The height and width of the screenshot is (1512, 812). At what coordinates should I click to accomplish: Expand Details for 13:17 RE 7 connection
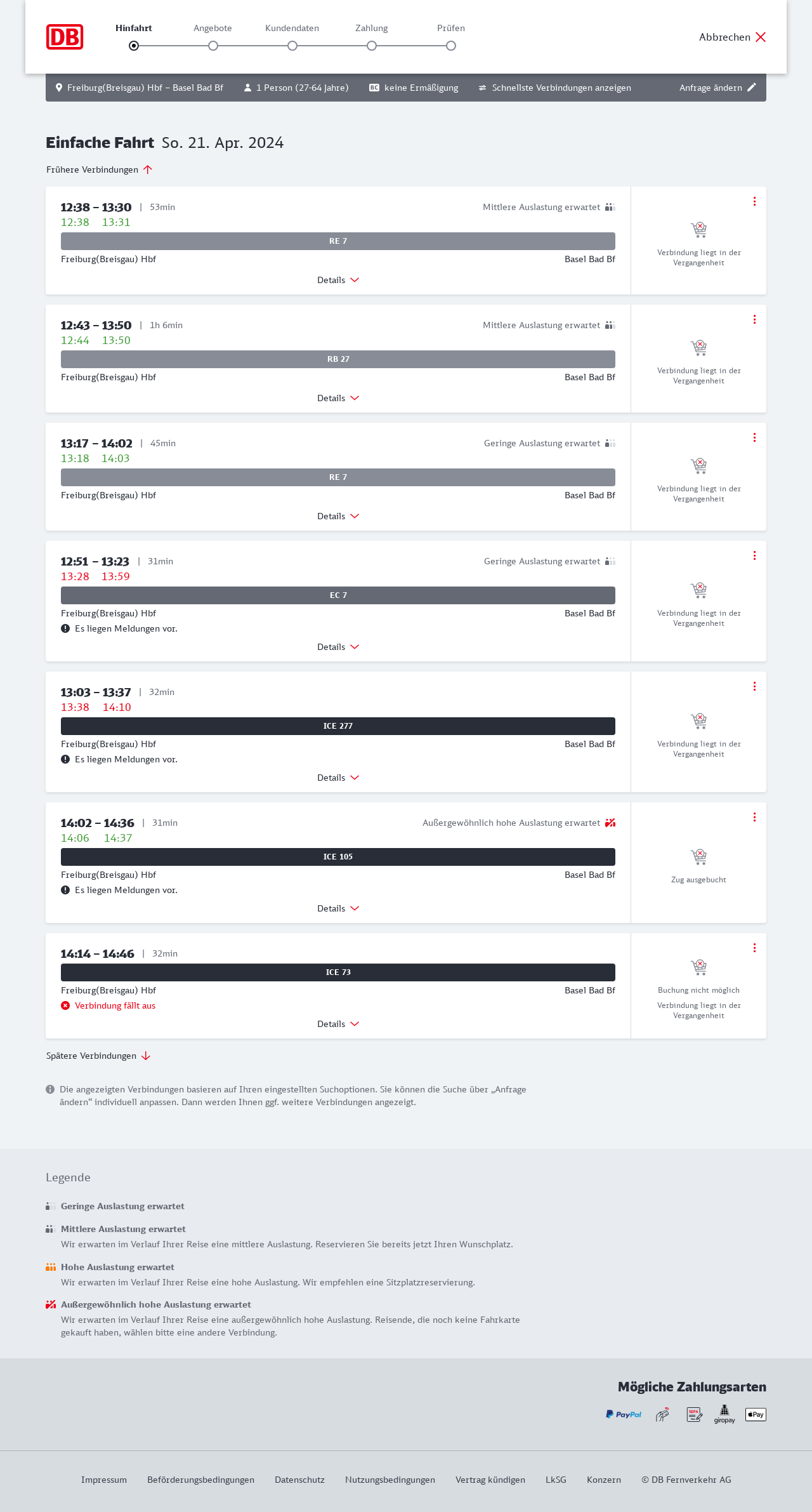pyautogui.click(x=338, y=516)
